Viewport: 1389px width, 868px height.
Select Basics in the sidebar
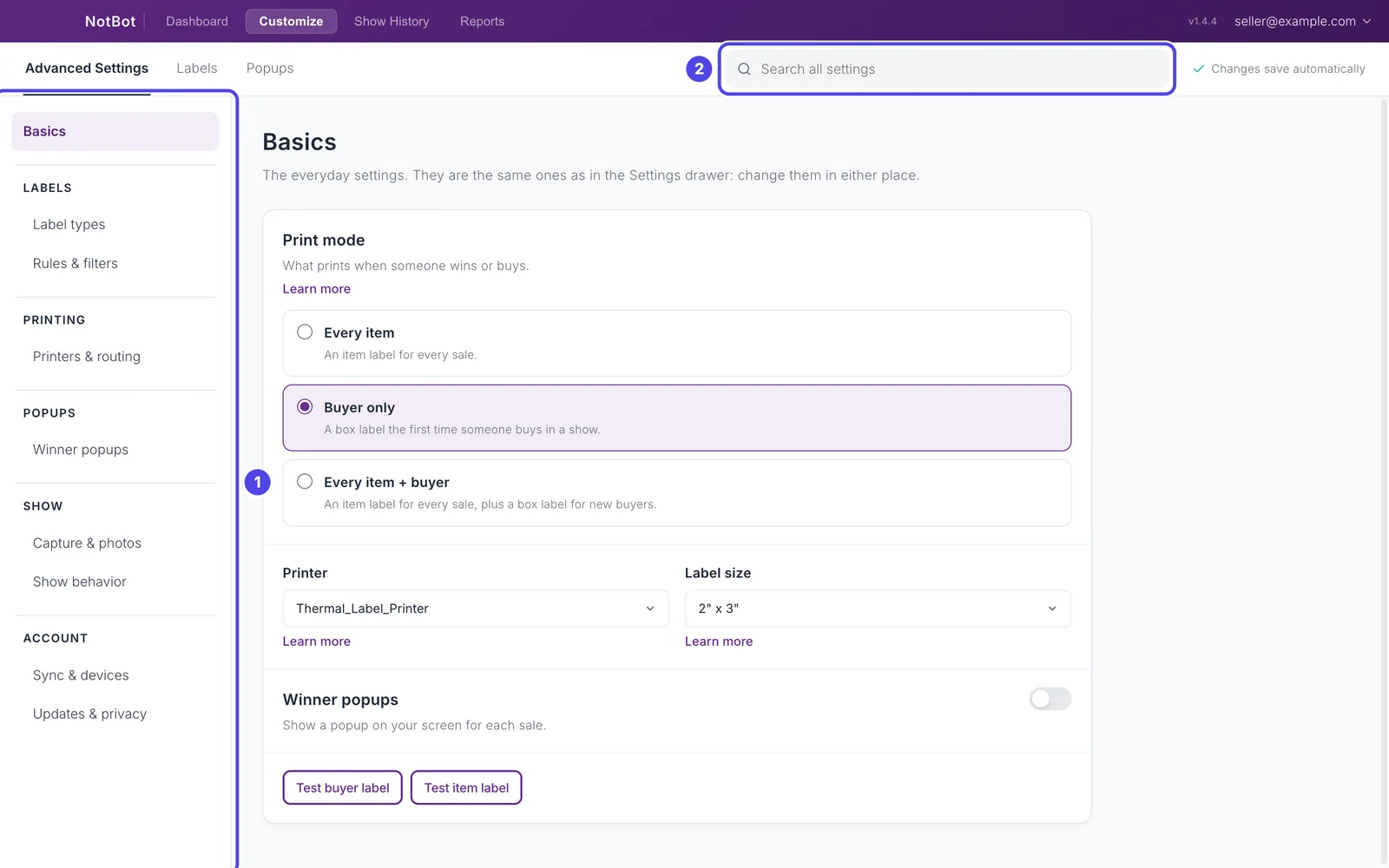pos(115,131)
